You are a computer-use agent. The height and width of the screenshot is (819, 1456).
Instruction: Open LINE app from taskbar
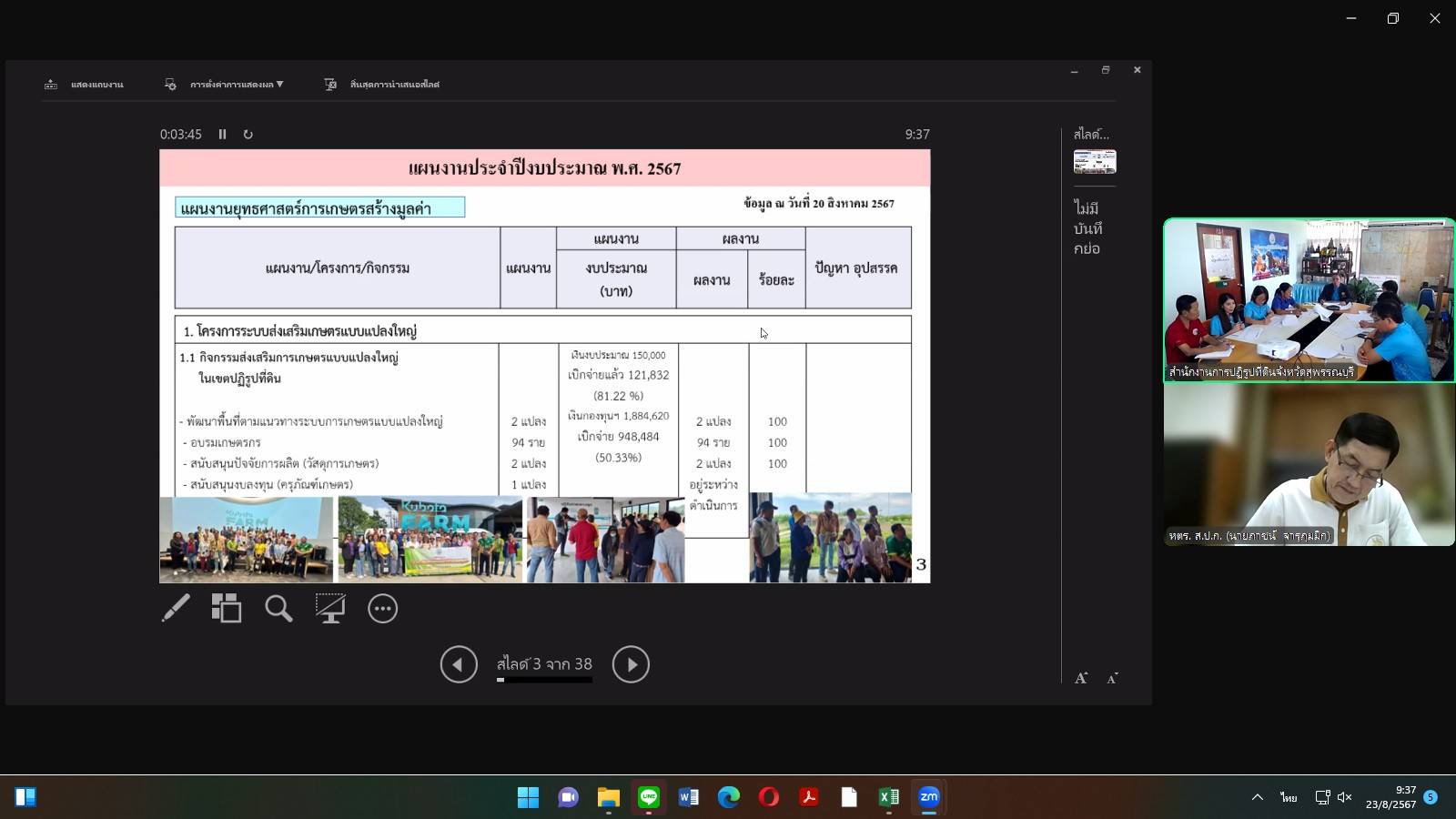coord(648,797)
